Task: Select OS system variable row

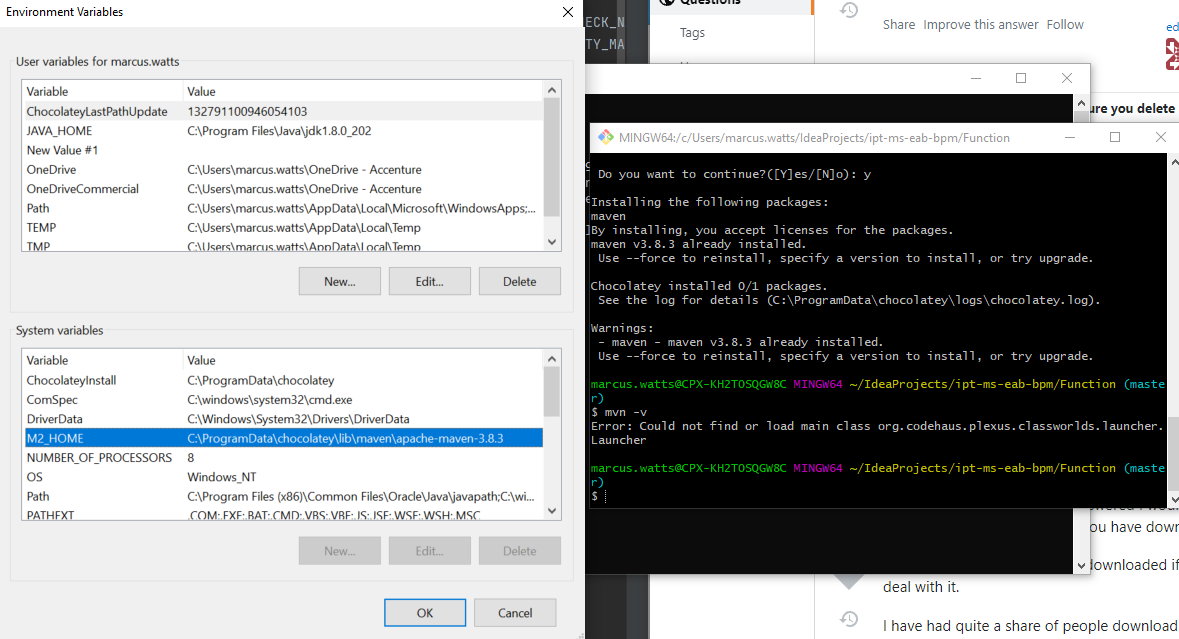Action: click(283, 477)
